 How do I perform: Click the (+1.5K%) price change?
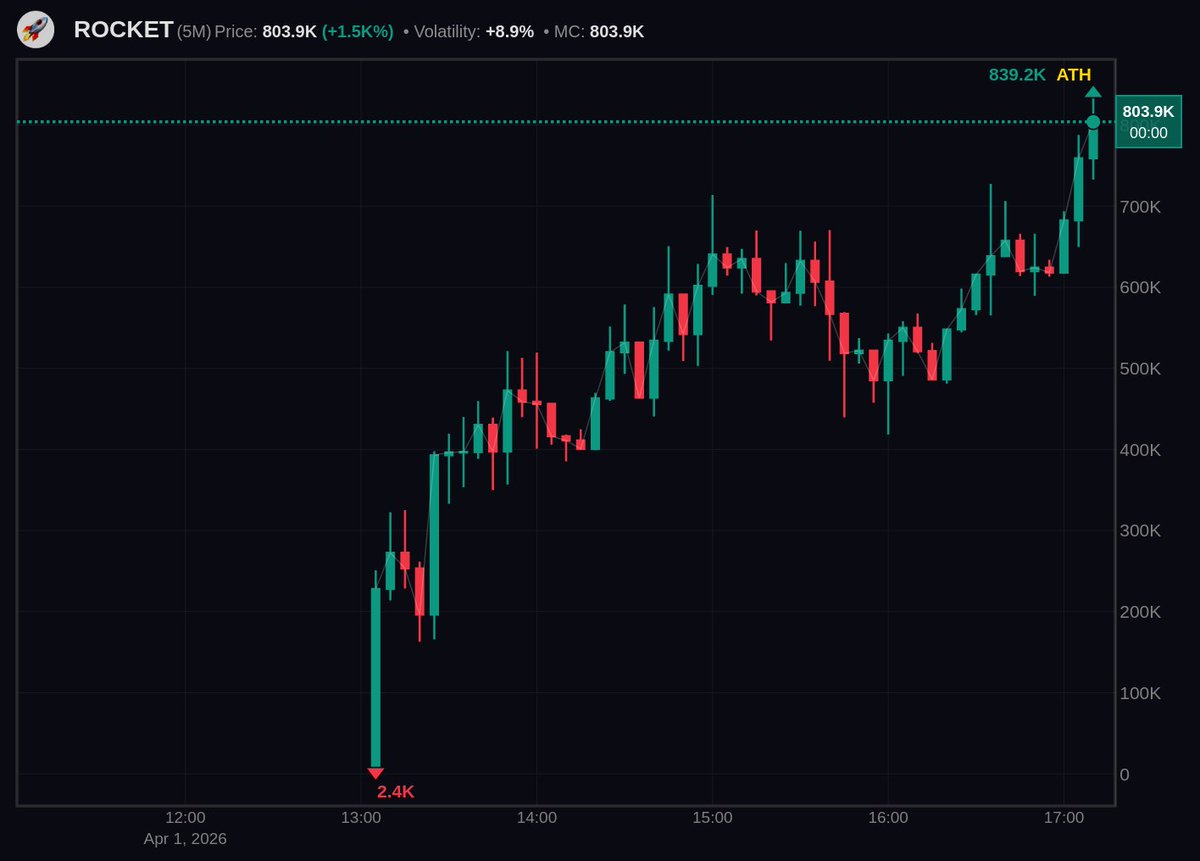(x=357, y=32)
